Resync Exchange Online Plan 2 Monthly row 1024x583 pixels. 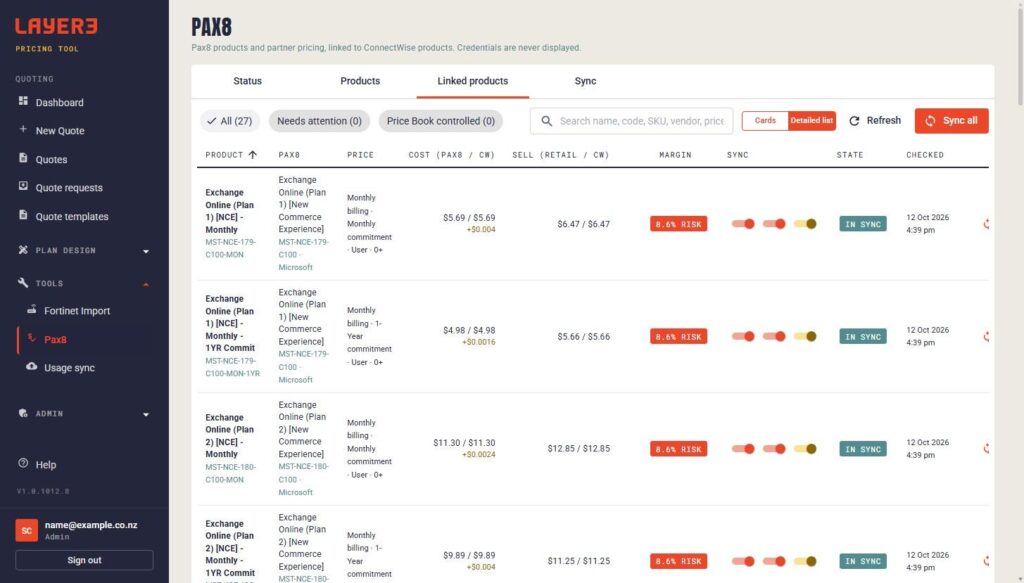[986, 449]
